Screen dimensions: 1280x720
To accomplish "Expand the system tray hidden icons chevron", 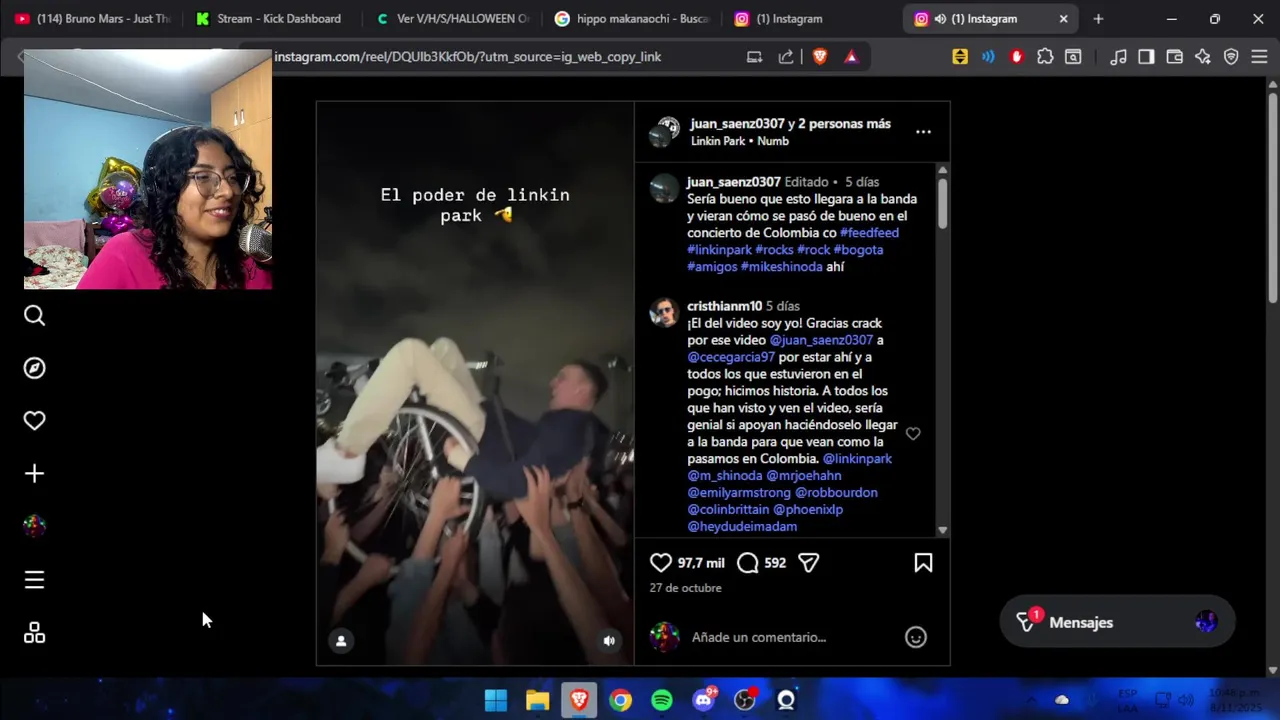I will tap(1031, 700).
